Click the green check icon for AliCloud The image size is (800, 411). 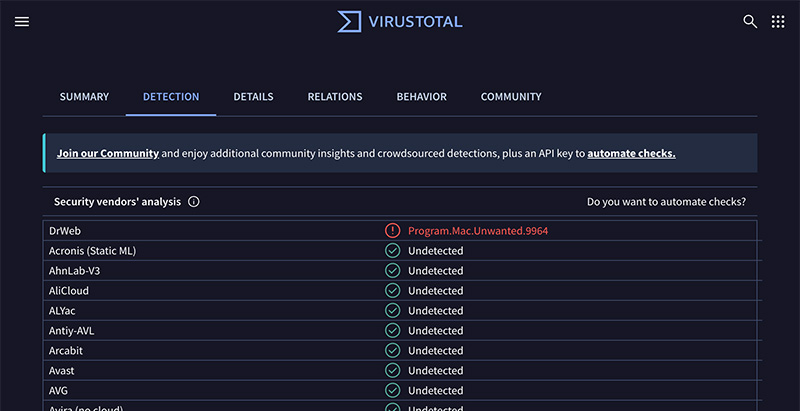(392, 291)
